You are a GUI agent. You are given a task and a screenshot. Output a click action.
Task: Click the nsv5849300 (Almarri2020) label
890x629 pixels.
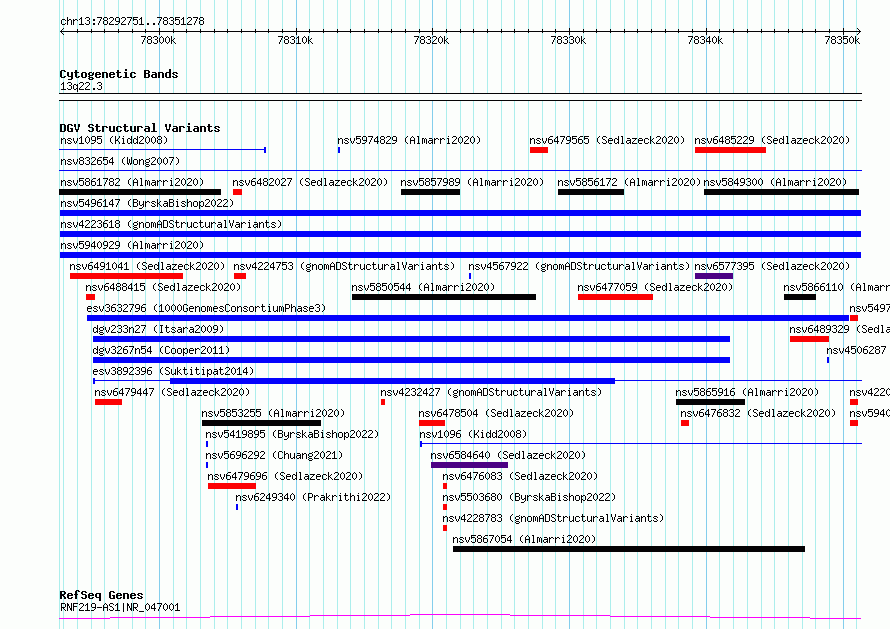coord(775,182)
